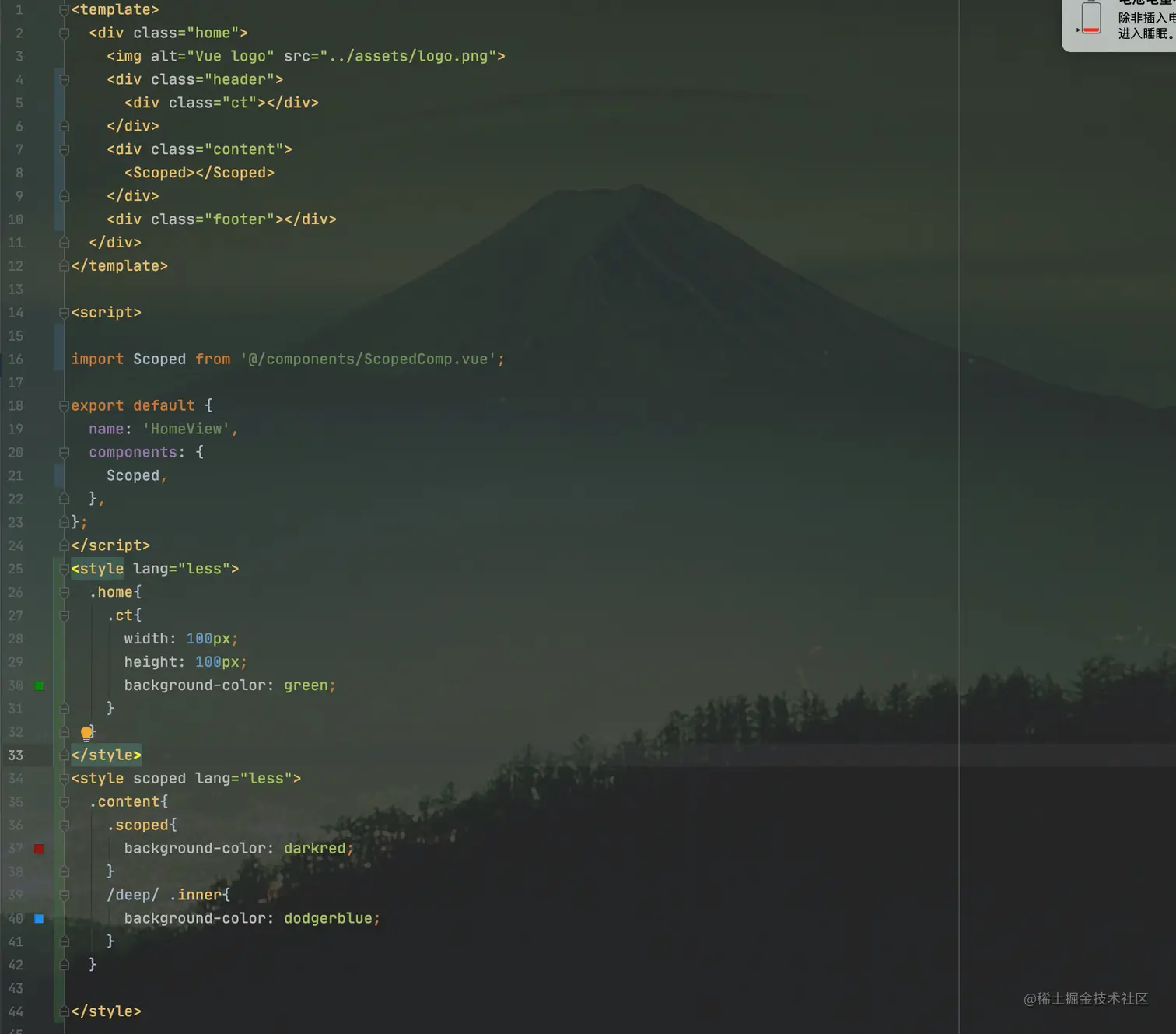
Task: Open the green color swatch in gutter
Action: (39, 685)
